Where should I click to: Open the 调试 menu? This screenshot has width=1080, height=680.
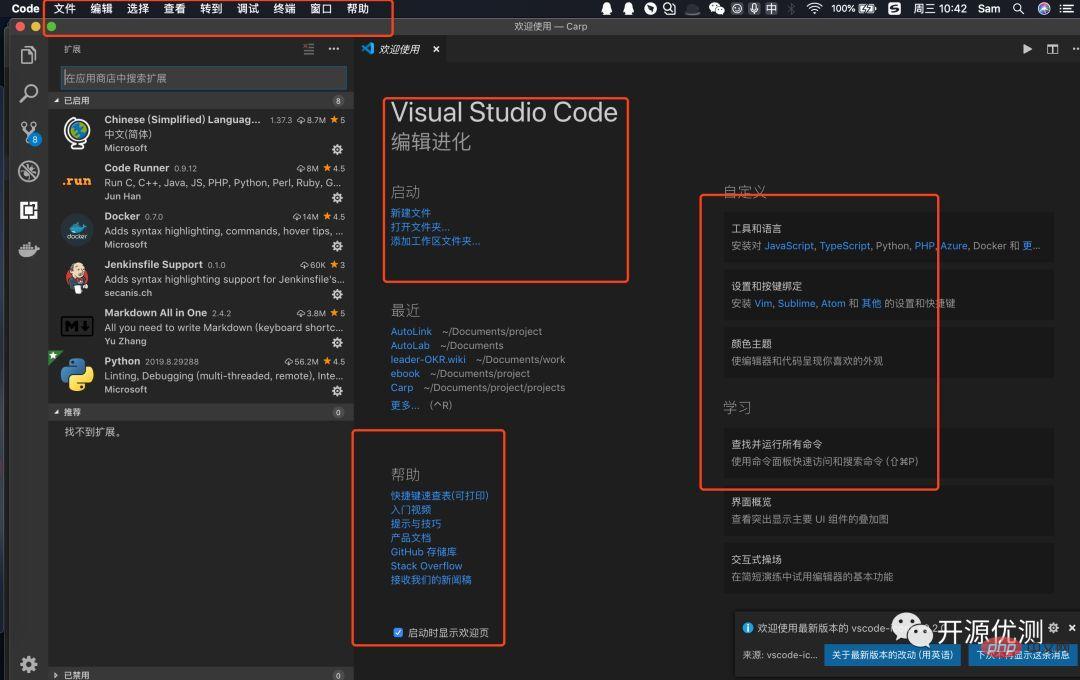click(x=248, y=8)
